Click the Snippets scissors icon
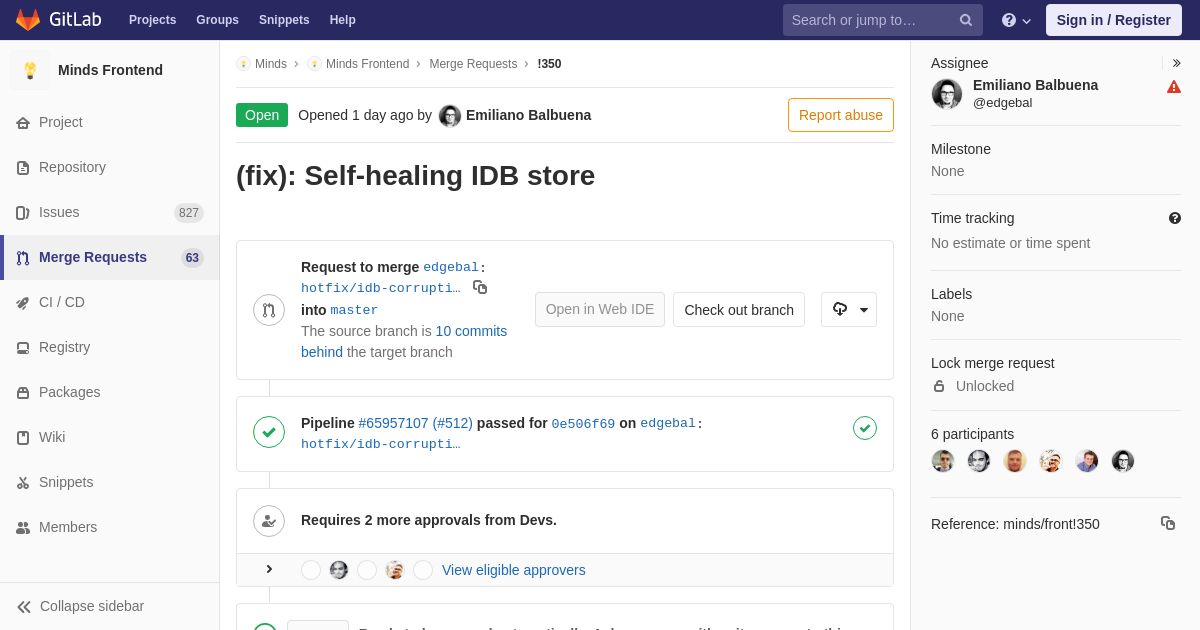 click(23, 483)
